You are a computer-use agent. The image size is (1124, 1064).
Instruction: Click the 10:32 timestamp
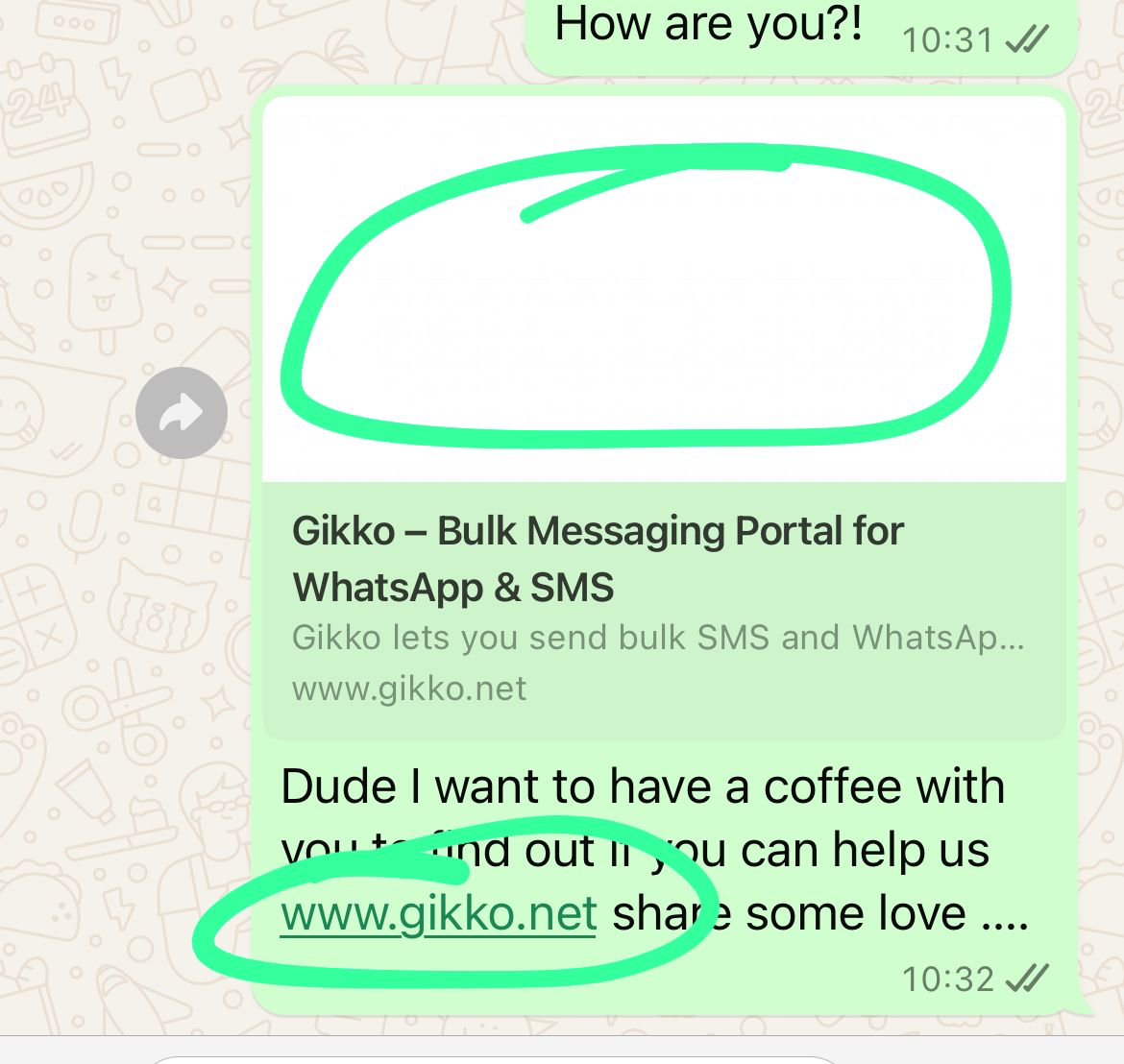(947, 979)
